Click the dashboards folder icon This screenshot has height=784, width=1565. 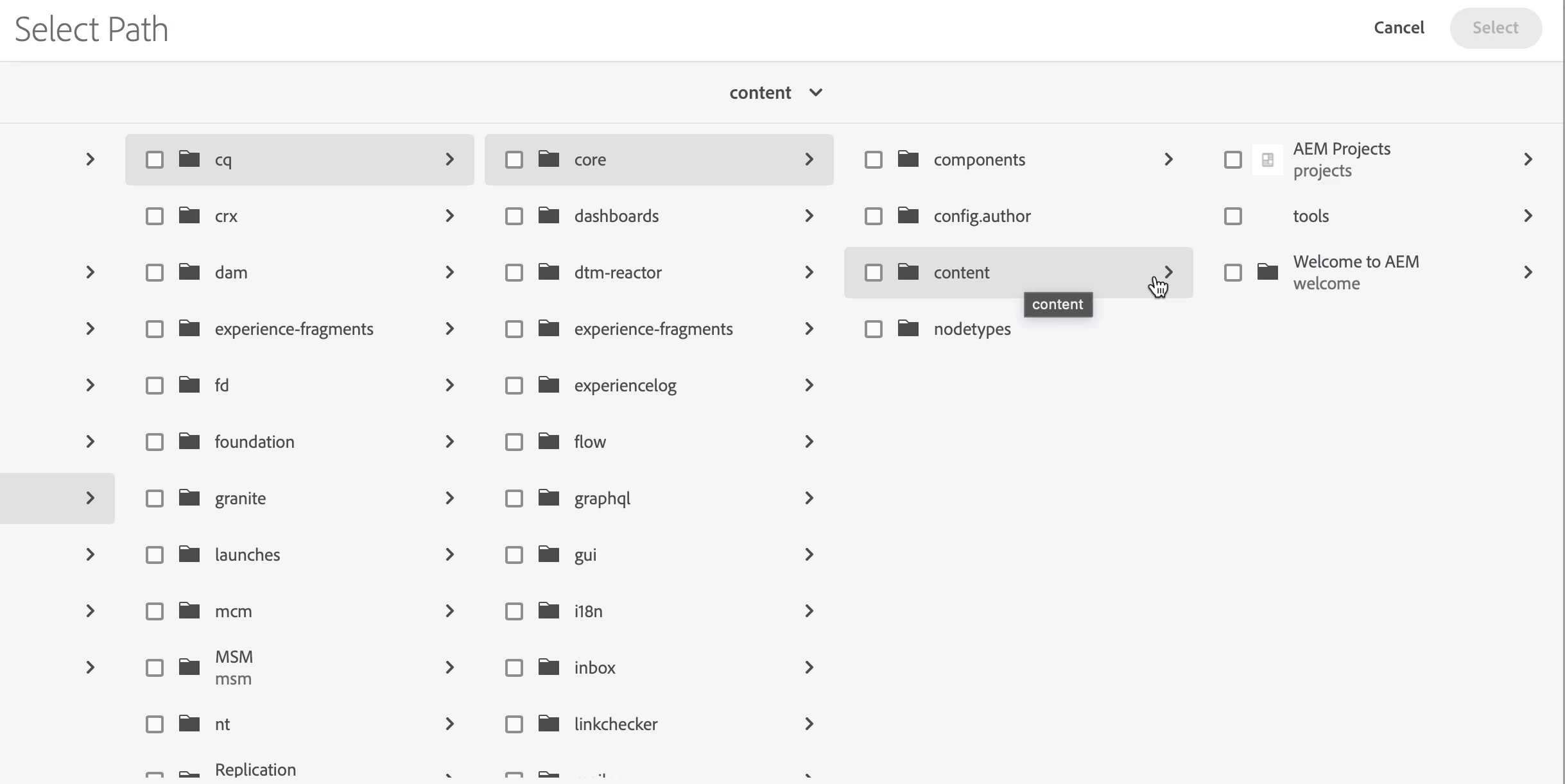[x=549, y=215]
